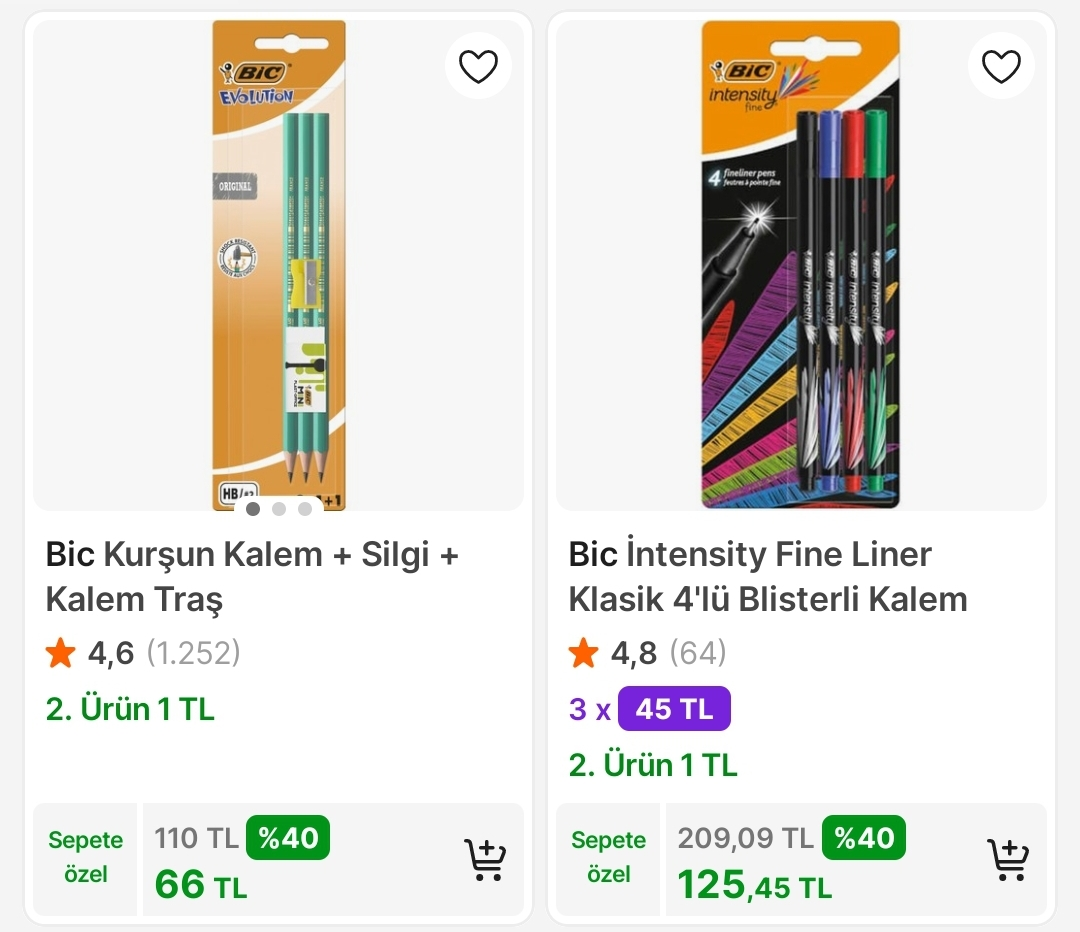
Task: Tap the heart icon on Bic İntensity Fine Liner
Action: point(1001,65)
